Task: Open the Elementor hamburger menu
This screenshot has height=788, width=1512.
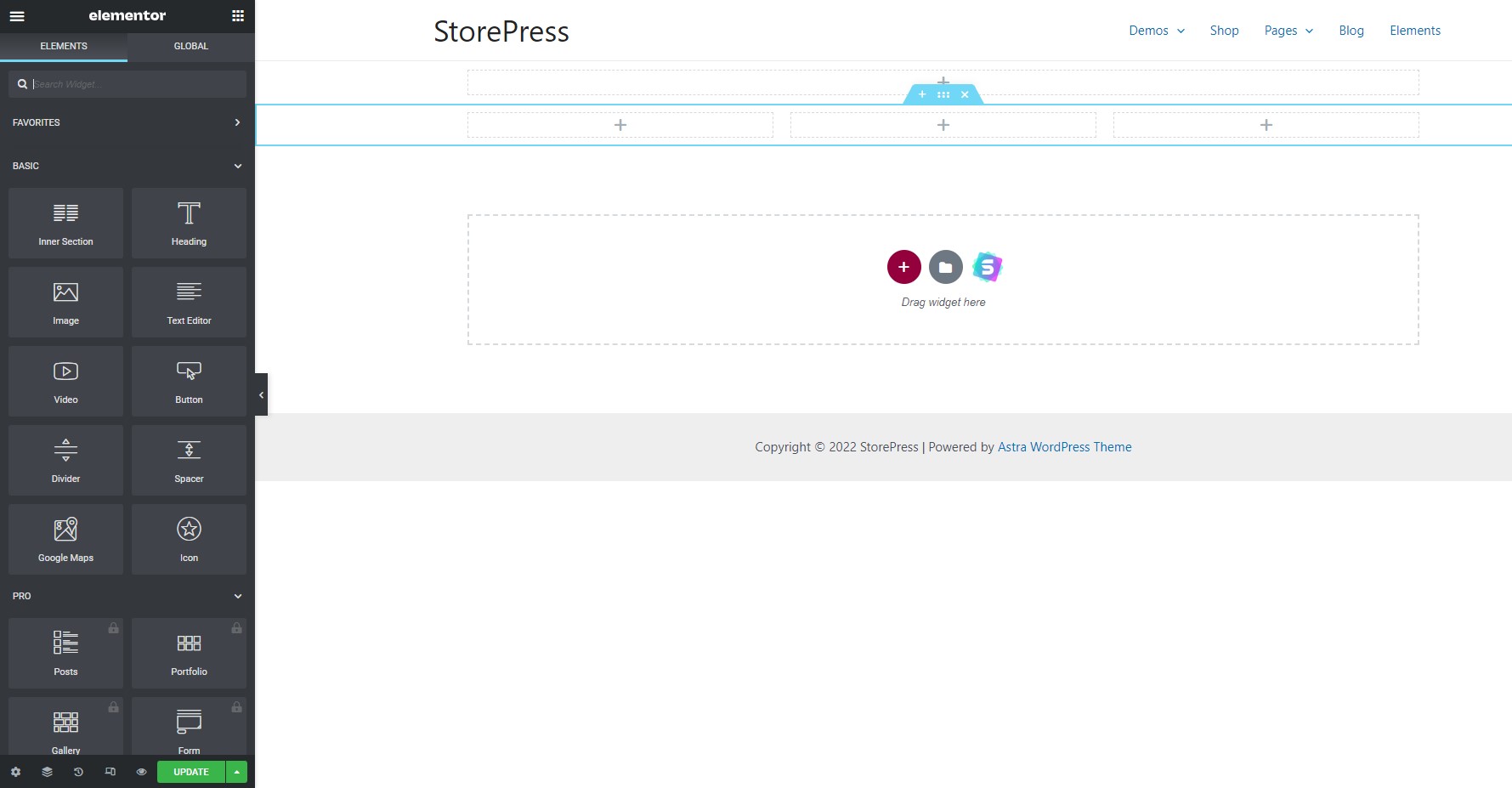Action: 17,16
